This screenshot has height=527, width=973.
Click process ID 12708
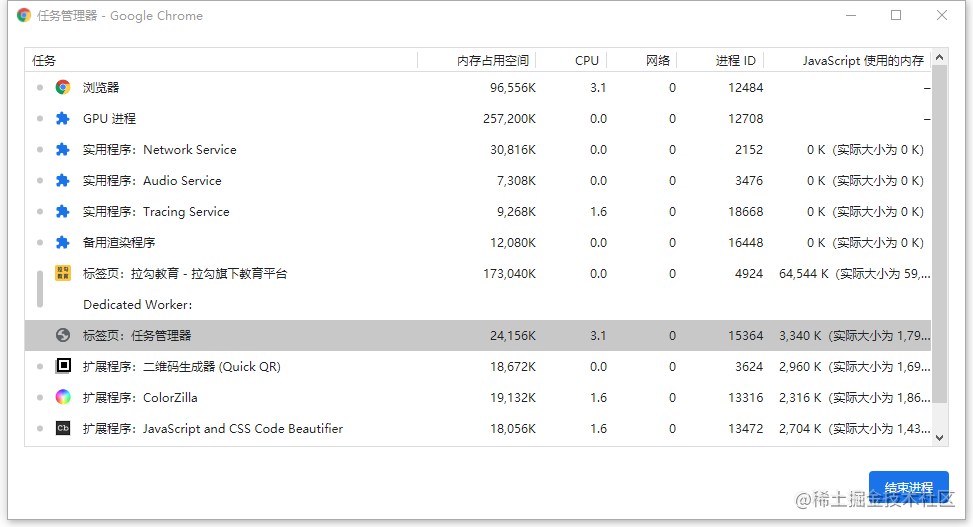[x=745, y=119]
